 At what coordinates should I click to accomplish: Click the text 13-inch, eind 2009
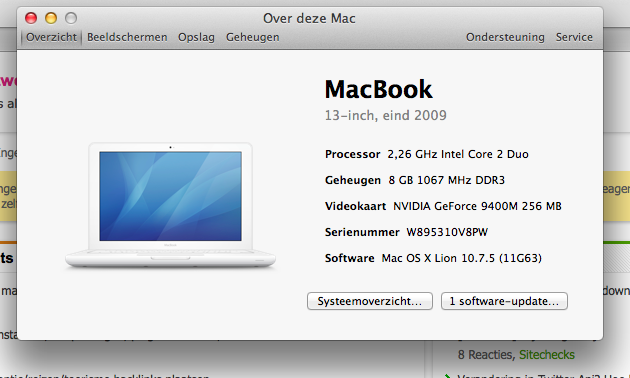point(385,116)
